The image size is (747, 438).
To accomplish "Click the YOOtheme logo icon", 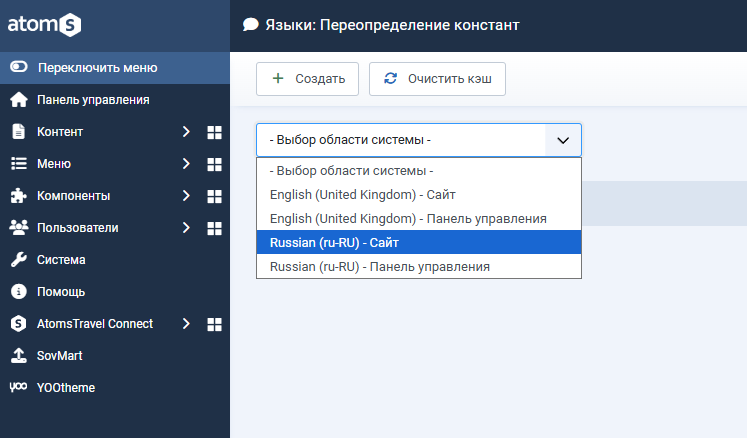I will (19, 387).
